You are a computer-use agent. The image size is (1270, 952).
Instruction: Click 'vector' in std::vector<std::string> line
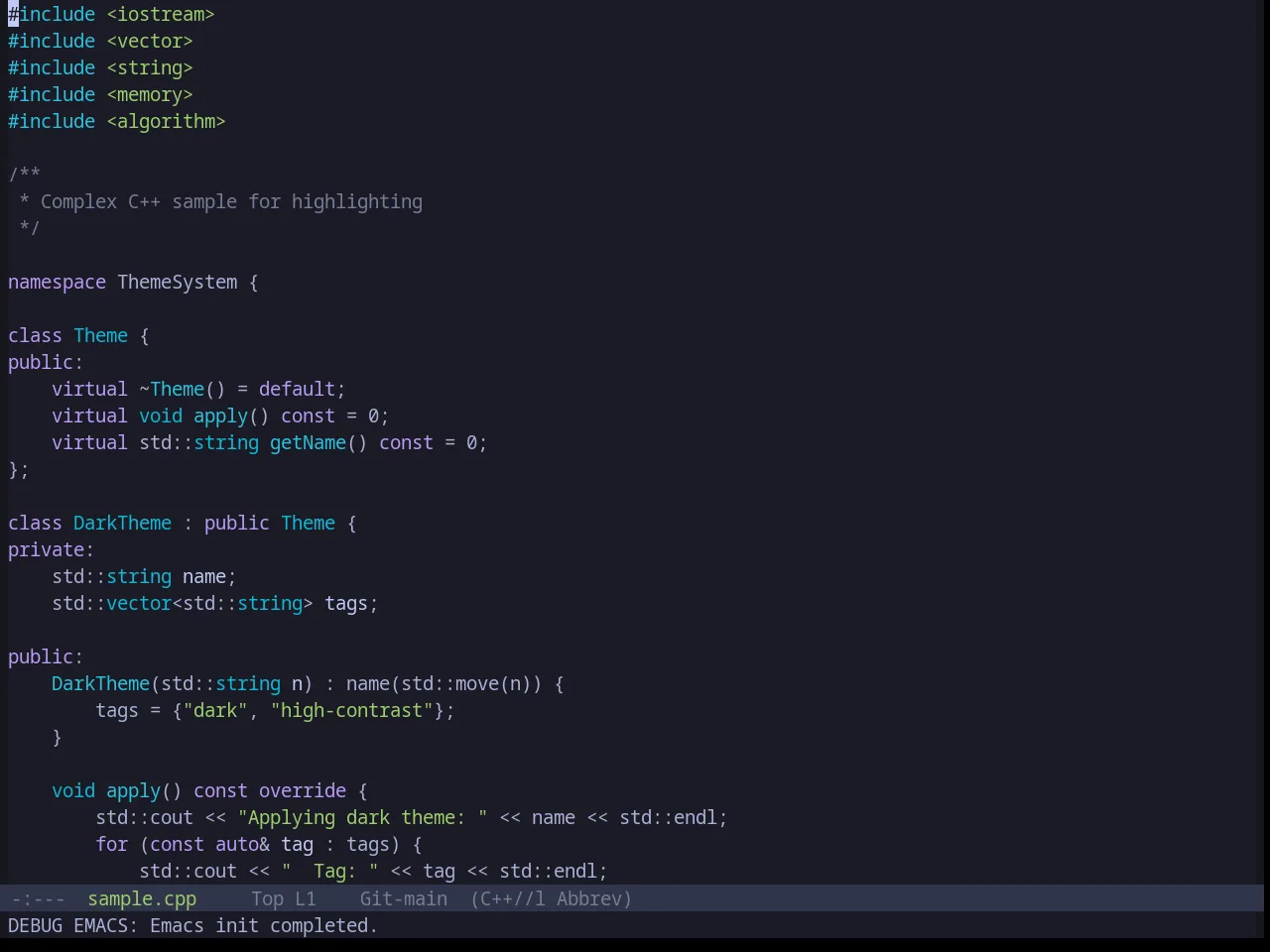139,603
